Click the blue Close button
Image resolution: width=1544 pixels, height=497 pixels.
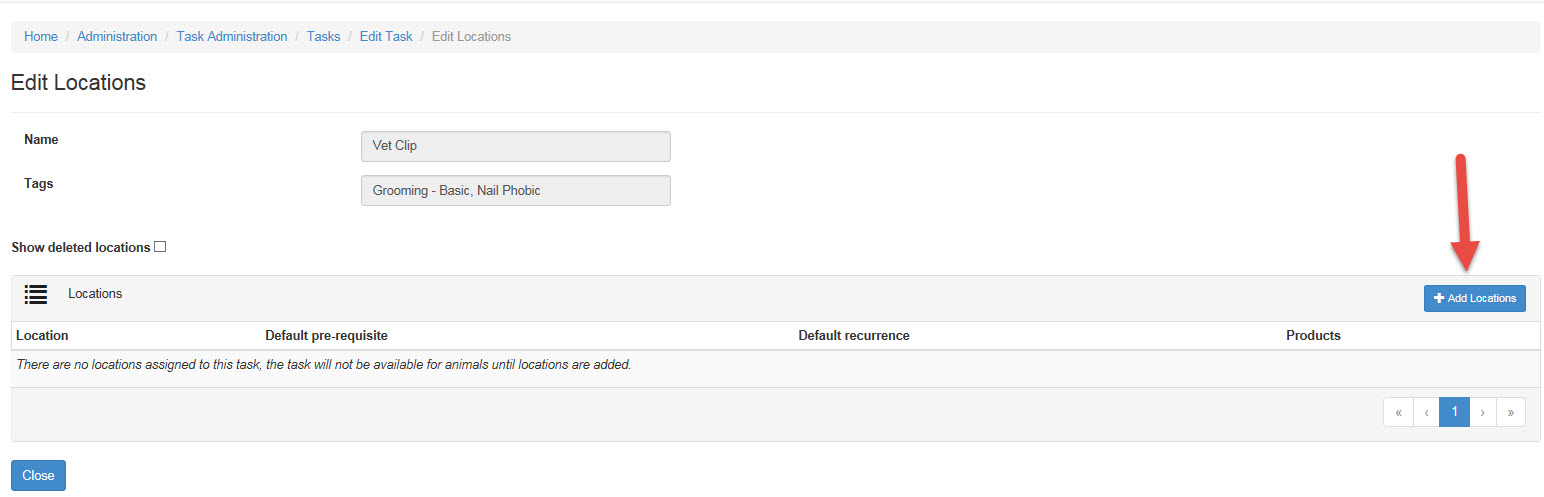click(x=38, y=476)
